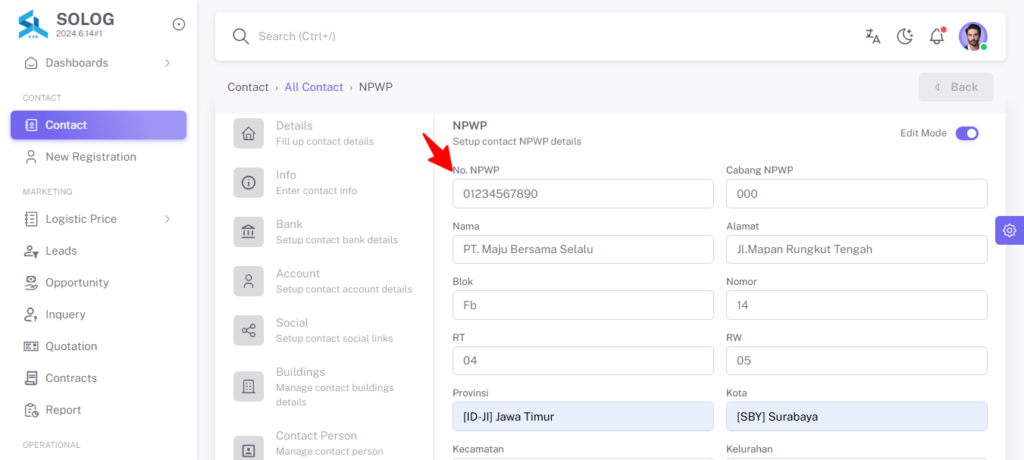This screenshot has width=1024, height=460.
Task: Click the Buildings step icon
Action: tap(248, 386)
